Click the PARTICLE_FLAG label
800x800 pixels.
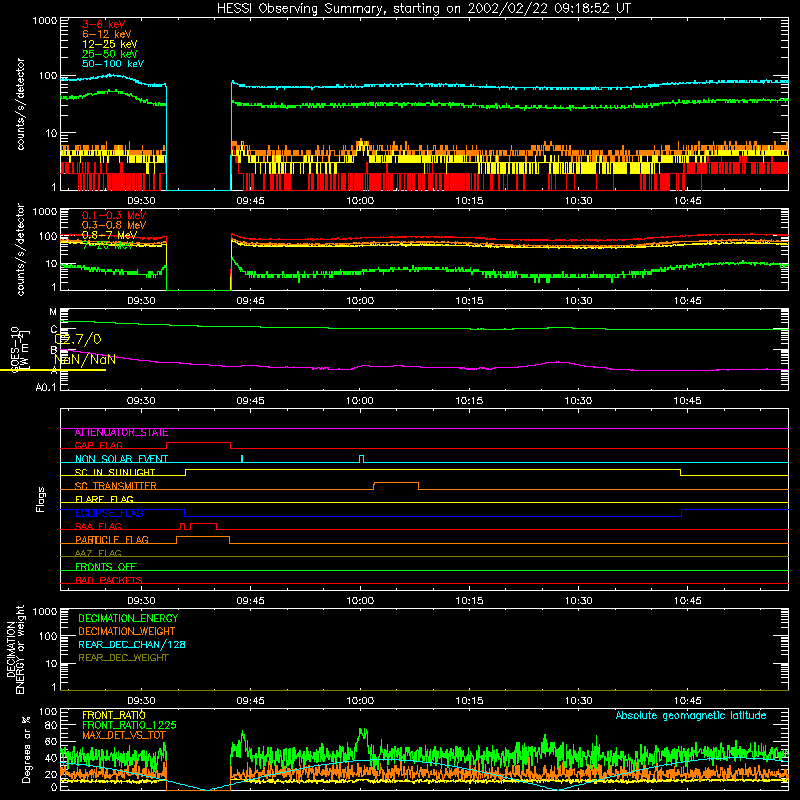112,540
